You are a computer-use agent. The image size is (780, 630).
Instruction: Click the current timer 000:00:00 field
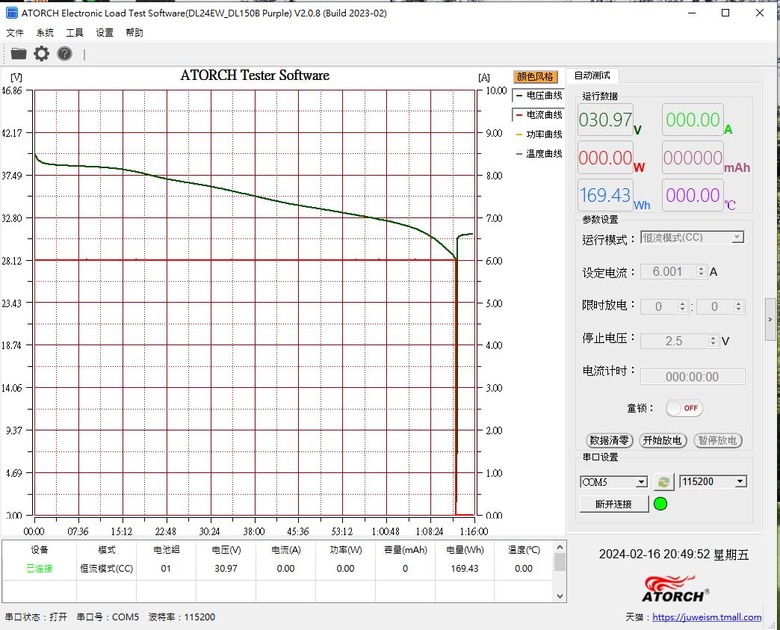click(692, 377)
